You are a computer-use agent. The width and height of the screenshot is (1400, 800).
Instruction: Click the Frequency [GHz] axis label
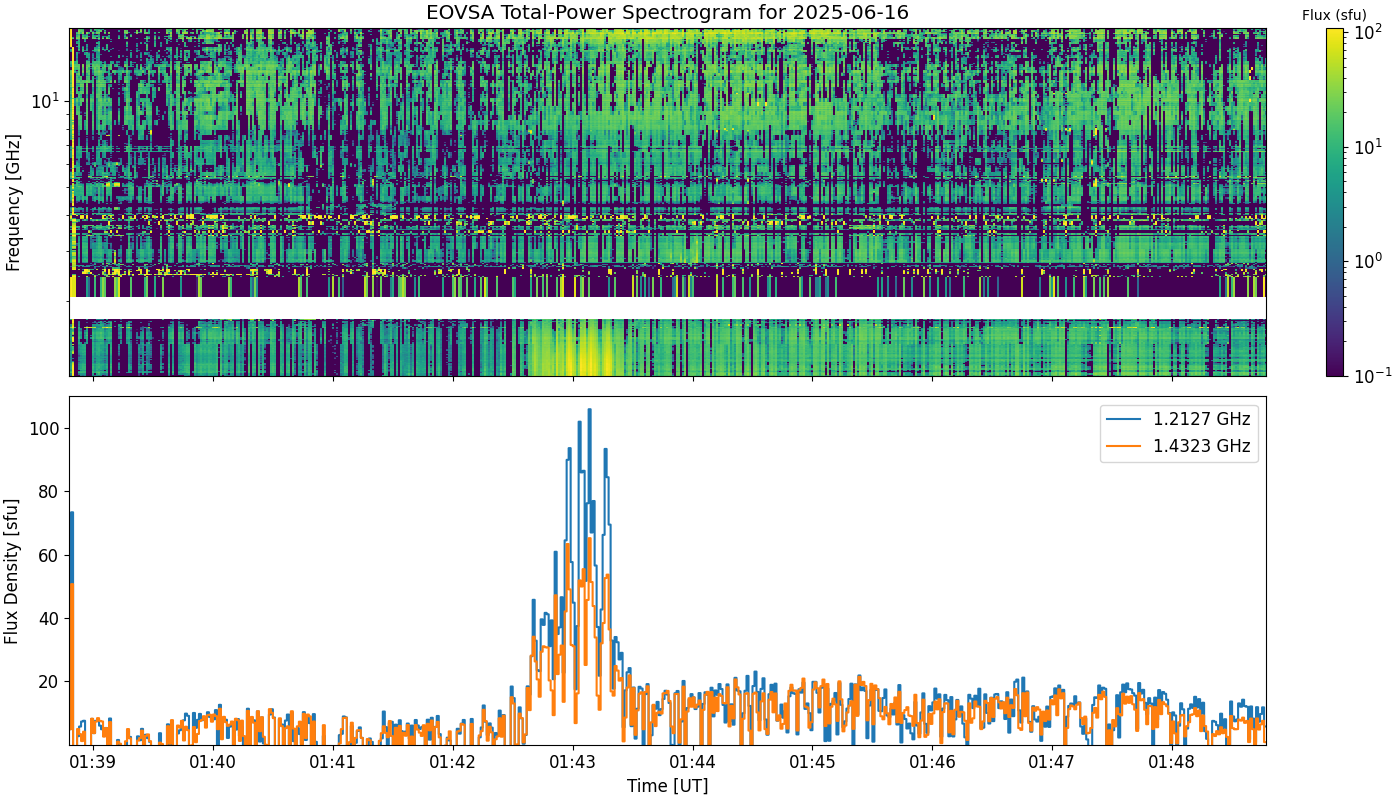click(12, 202)
